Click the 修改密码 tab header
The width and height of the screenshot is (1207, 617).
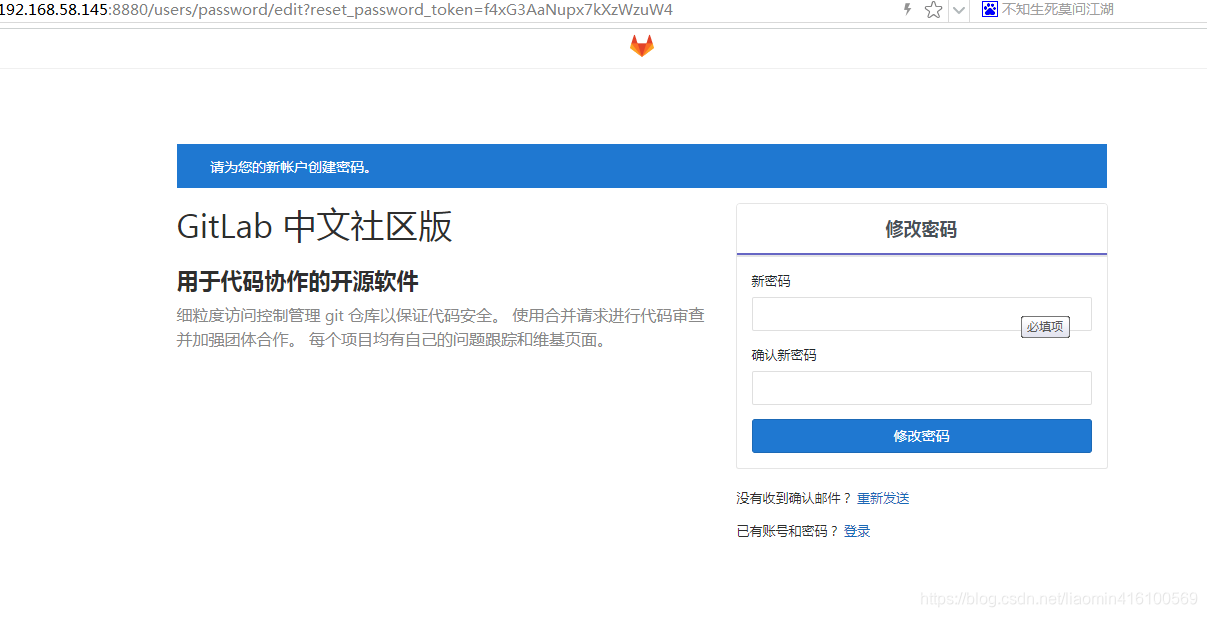pos(921,229)
